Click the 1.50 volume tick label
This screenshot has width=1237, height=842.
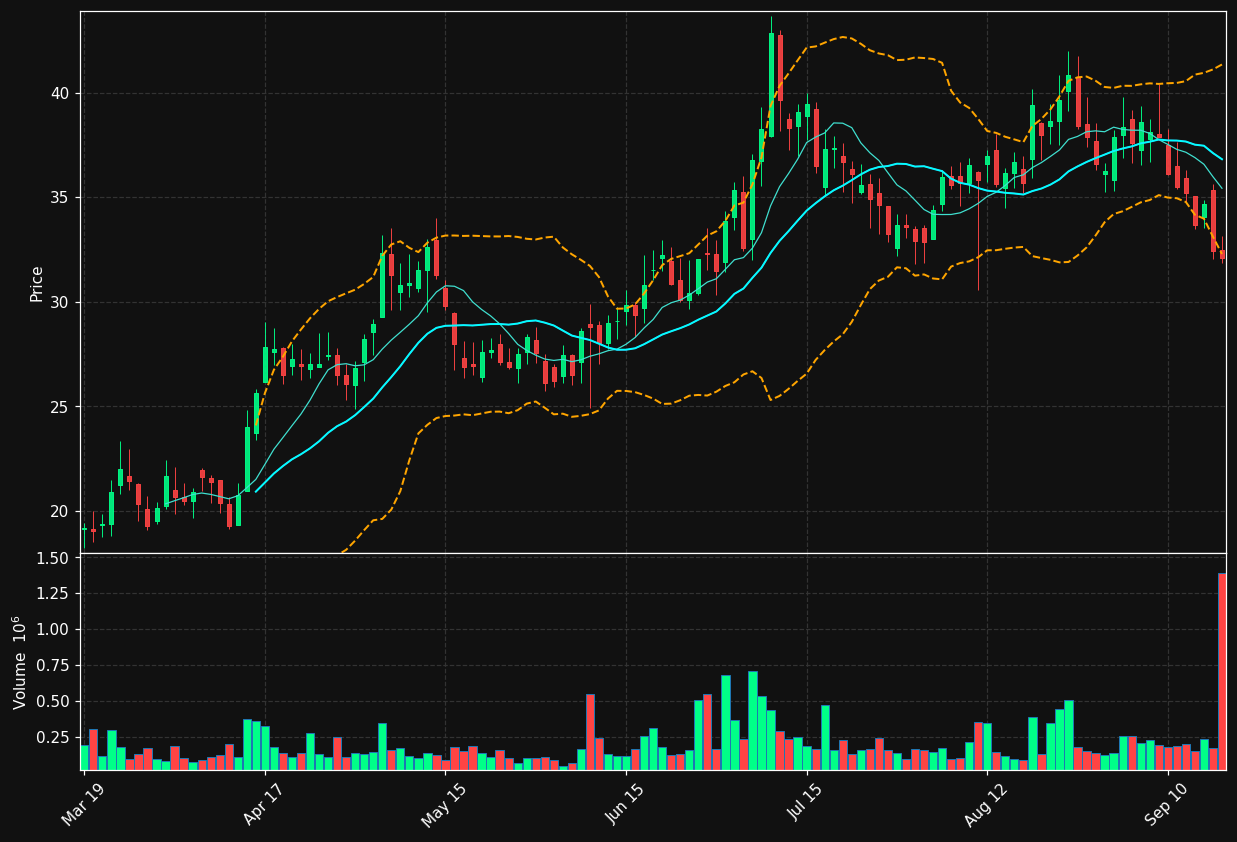coord(55,558)
